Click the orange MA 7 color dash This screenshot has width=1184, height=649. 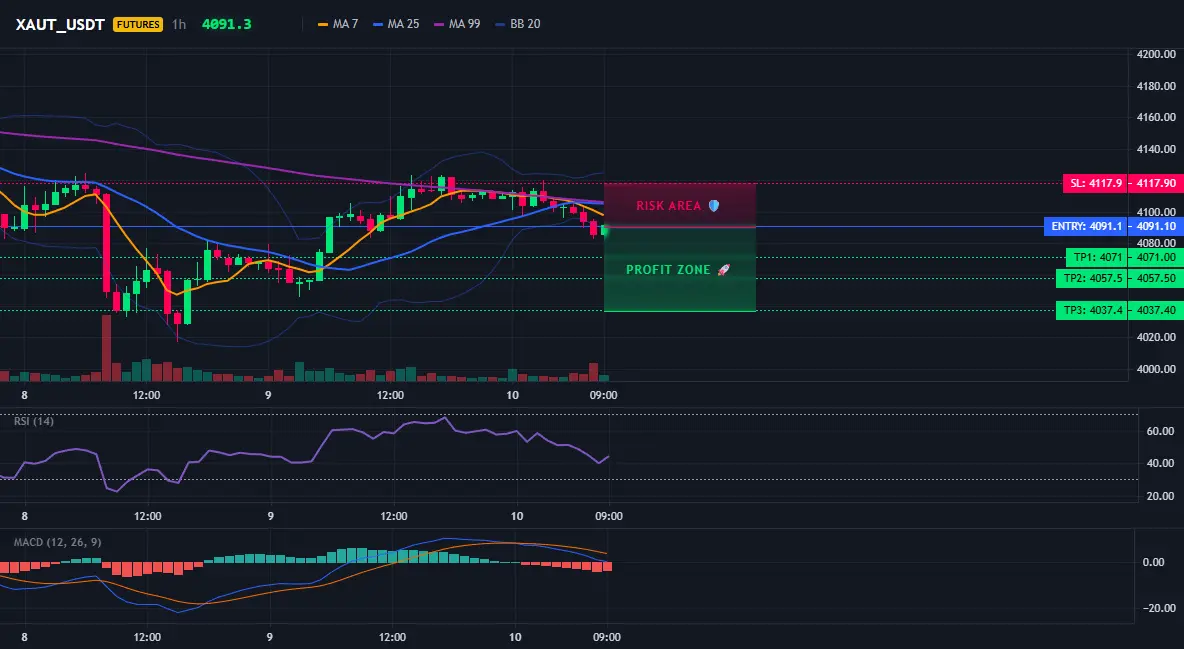[323, 24]
